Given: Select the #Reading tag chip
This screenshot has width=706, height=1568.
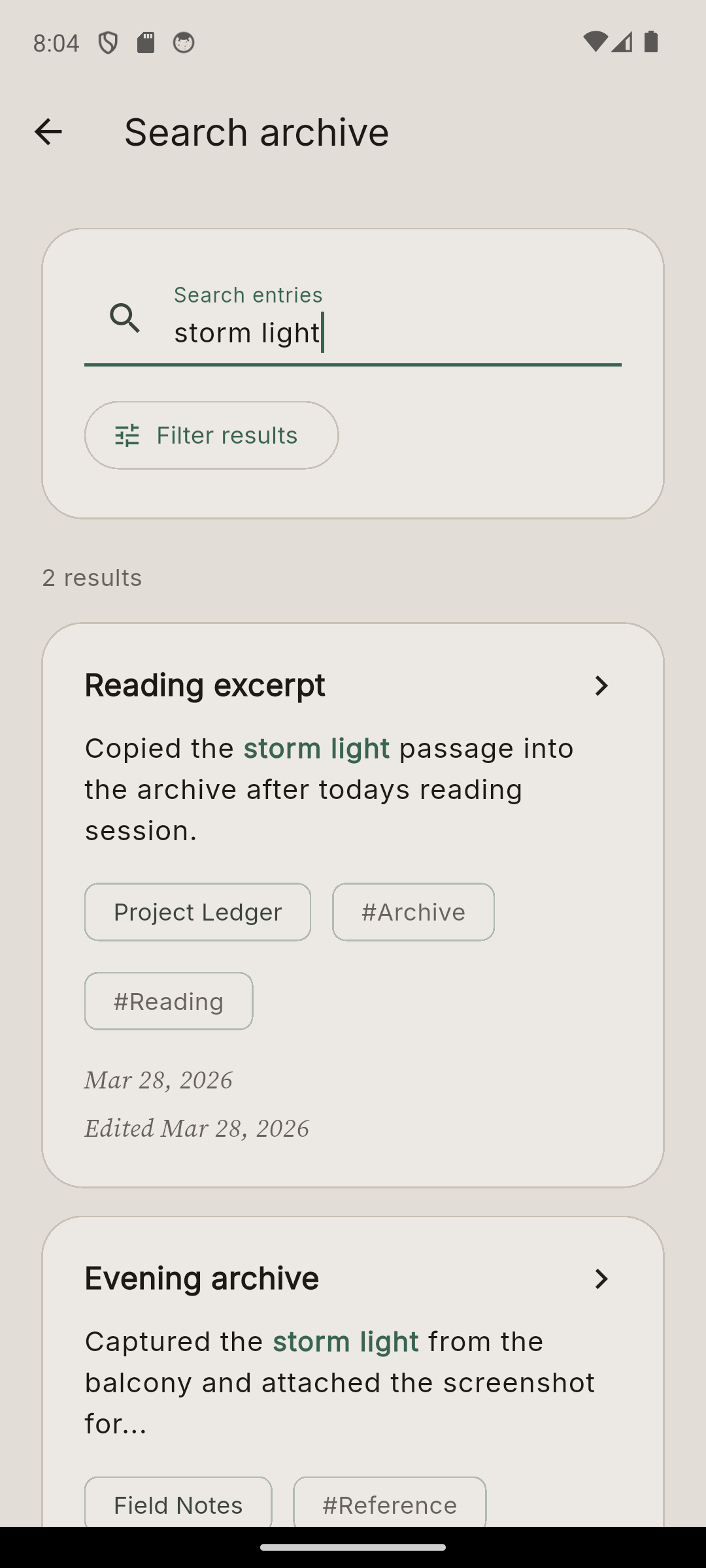Looking at the screenshot, I should click(x=168, y=1001).
